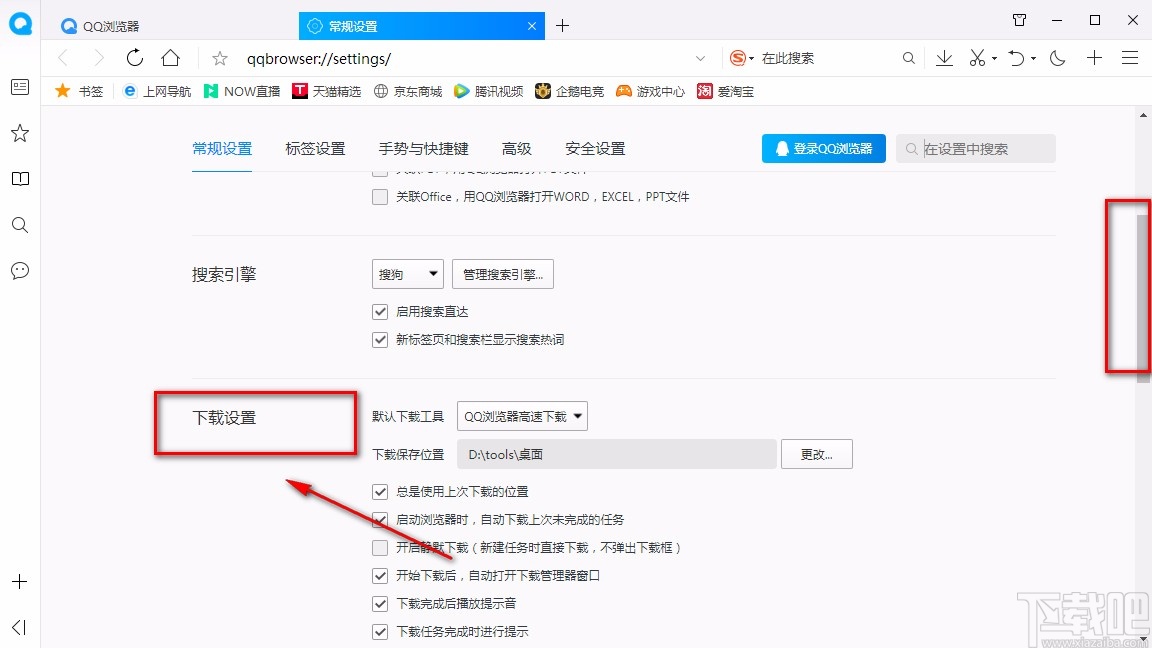This screenshot has height=648, width=1152.
Task: Open the search icon in left sidebar
Action: click(x=19, y=225)
